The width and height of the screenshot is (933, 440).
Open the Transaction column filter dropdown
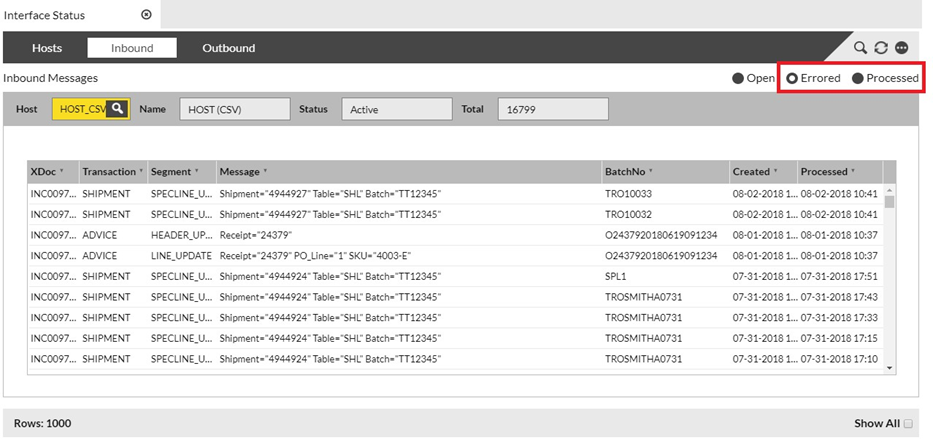(x=140, y=172)
